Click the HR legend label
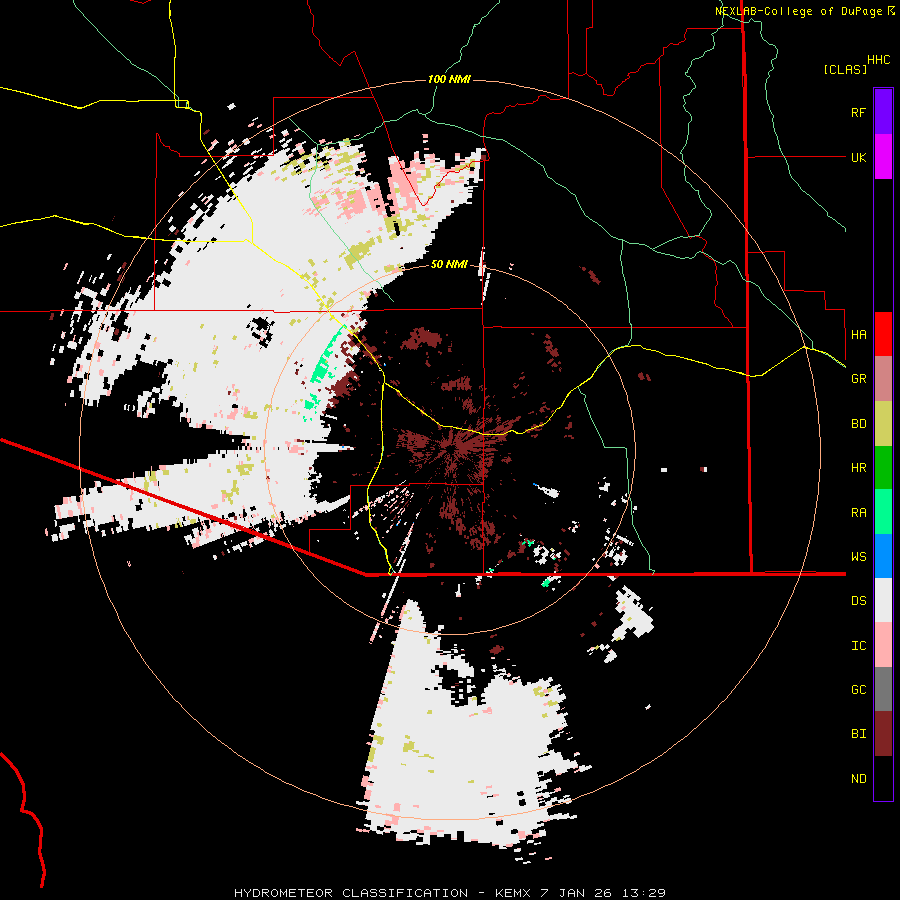The image size is (900, 900). (x=858, y=468)
